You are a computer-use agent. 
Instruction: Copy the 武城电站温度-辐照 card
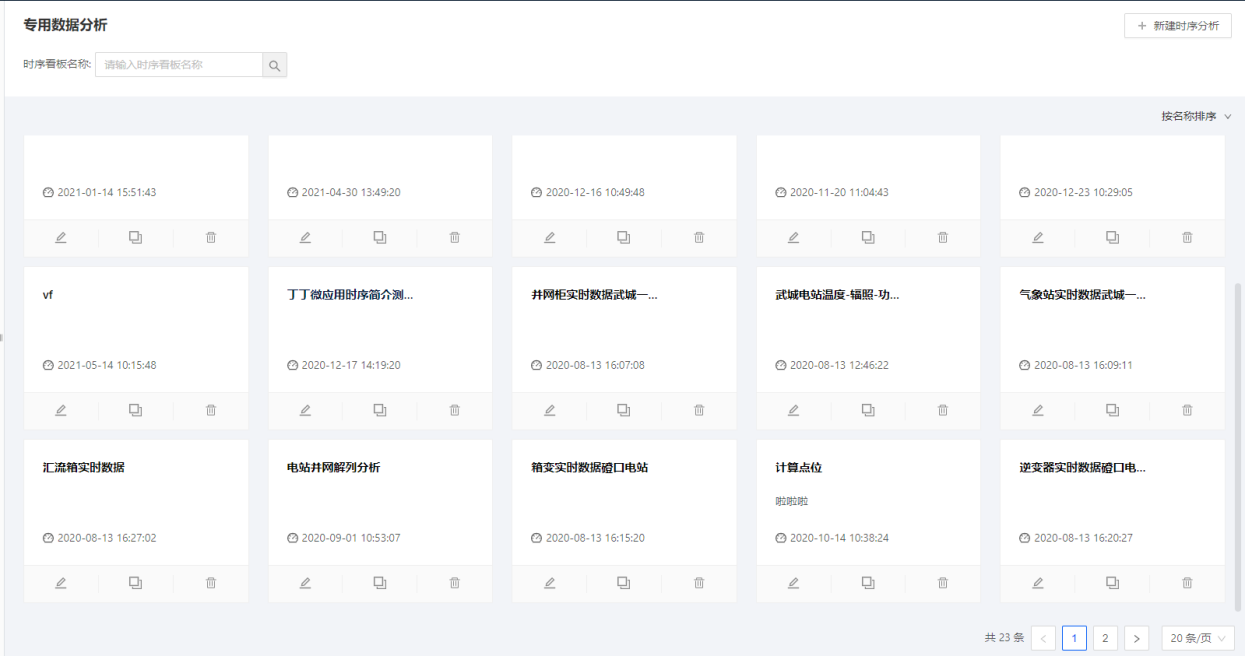[x=868, y=410]
